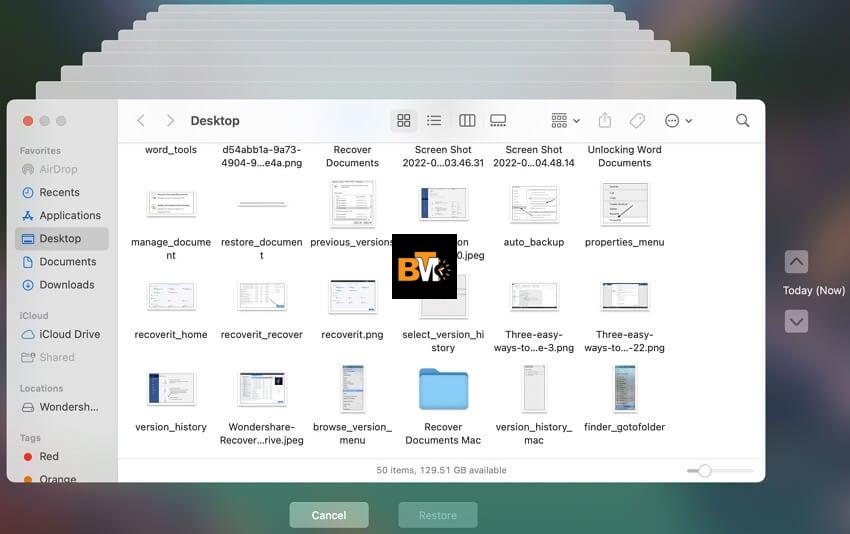
Task: Open Applications in sidebar
Action: 61,215
